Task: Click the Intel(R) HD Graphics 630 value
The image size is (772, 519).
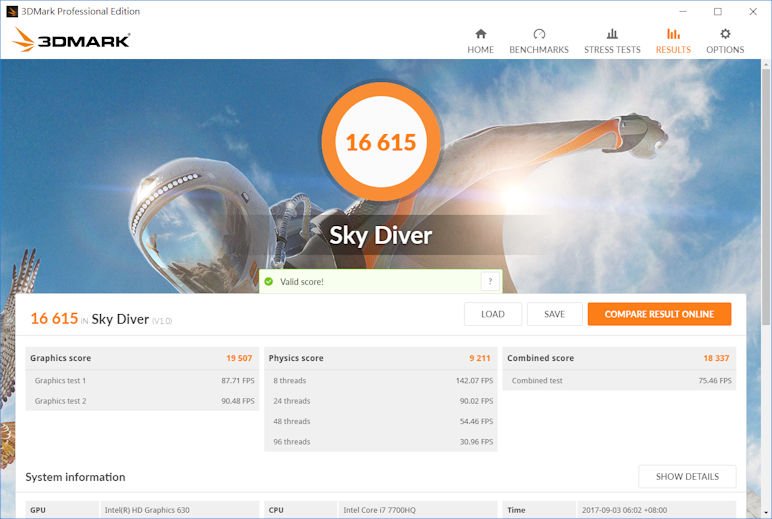Action: [x=147, y=510]
